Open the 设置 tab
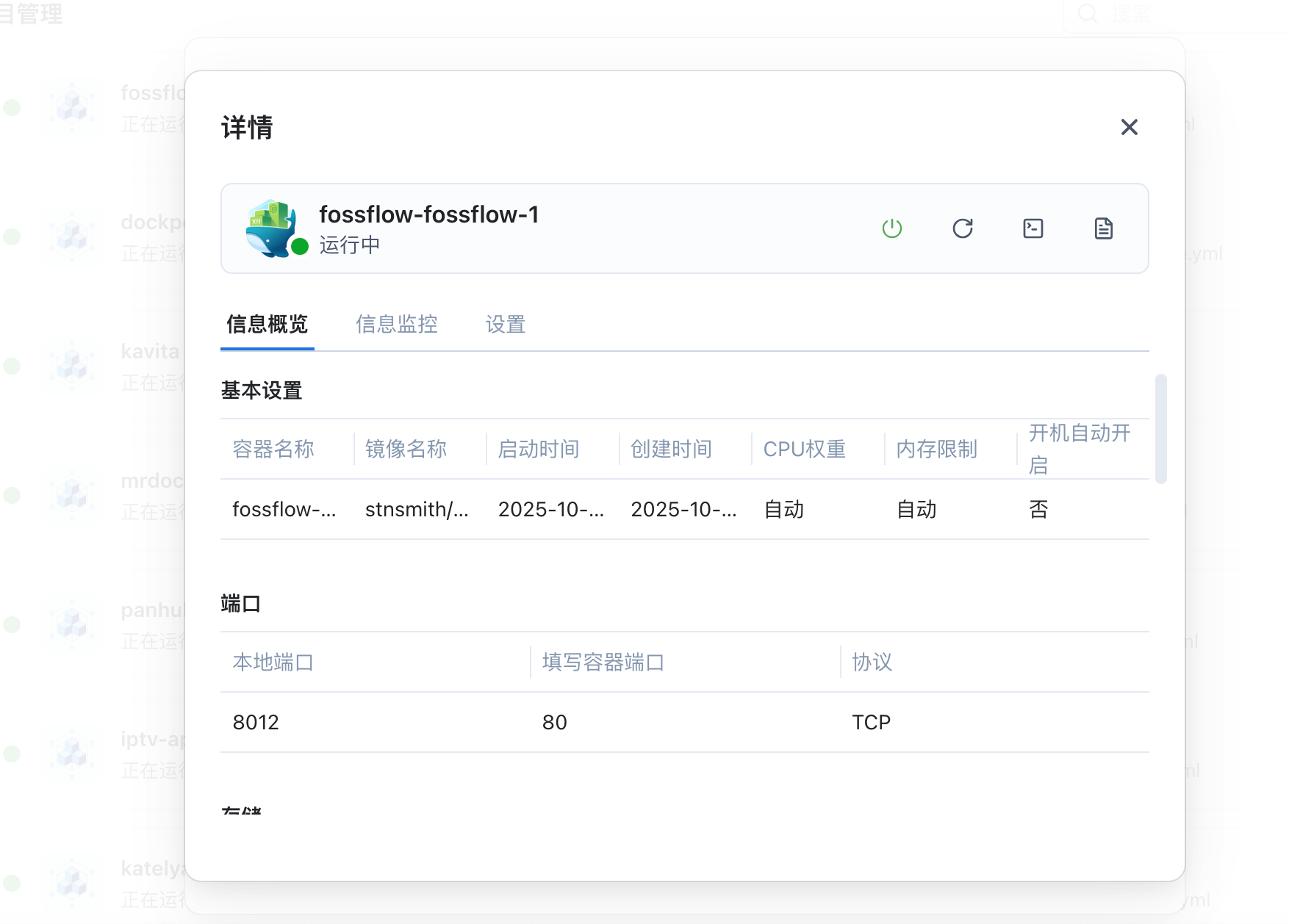The height and width of the screenshot is (924, 1289). (505, 324)
